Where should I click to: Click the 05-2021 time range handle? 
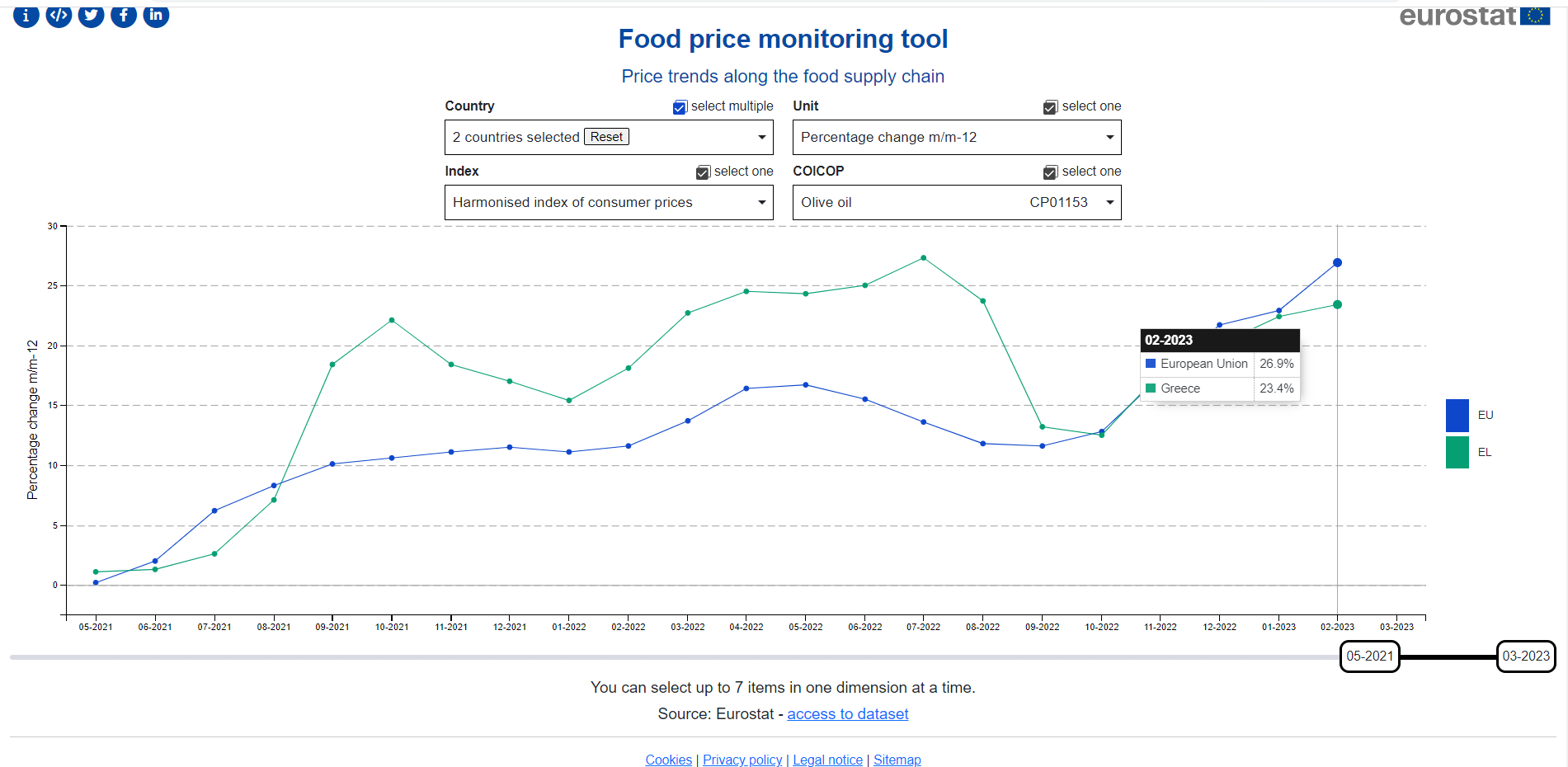tap(1369, 656)
